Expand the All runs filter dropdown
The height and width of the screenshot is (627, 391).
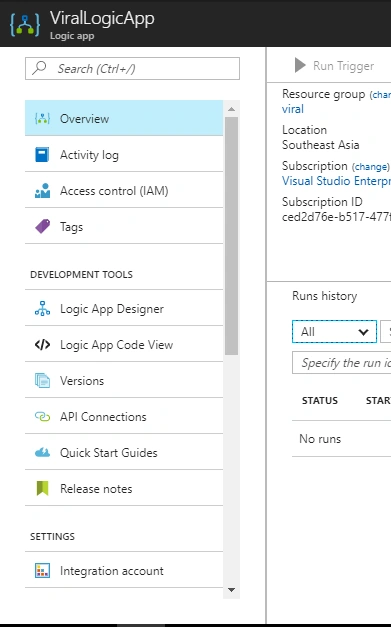coord(334,331)
